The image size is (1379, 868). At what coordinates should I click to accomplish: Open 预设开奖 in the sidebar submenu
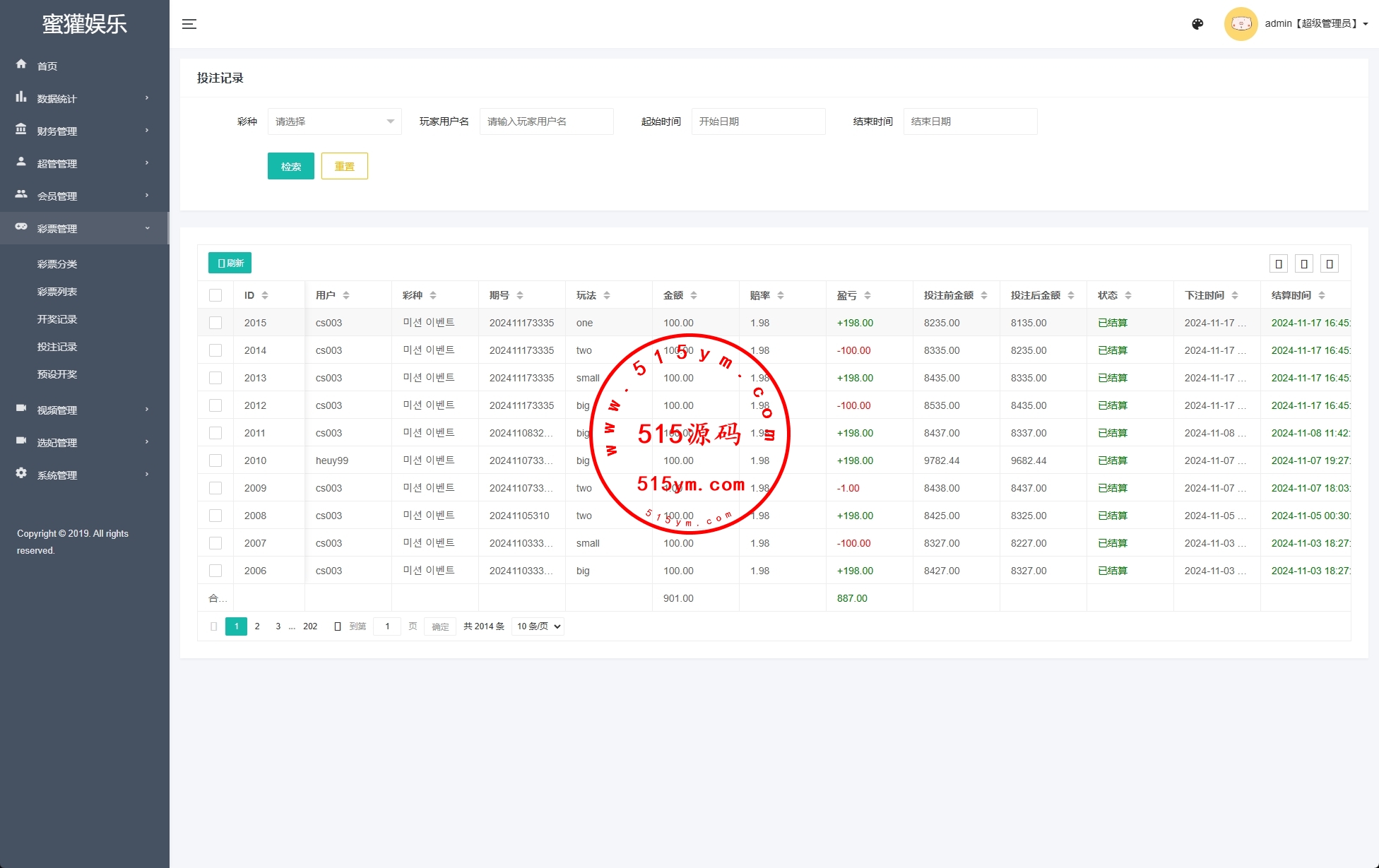(x=57, y=374)
